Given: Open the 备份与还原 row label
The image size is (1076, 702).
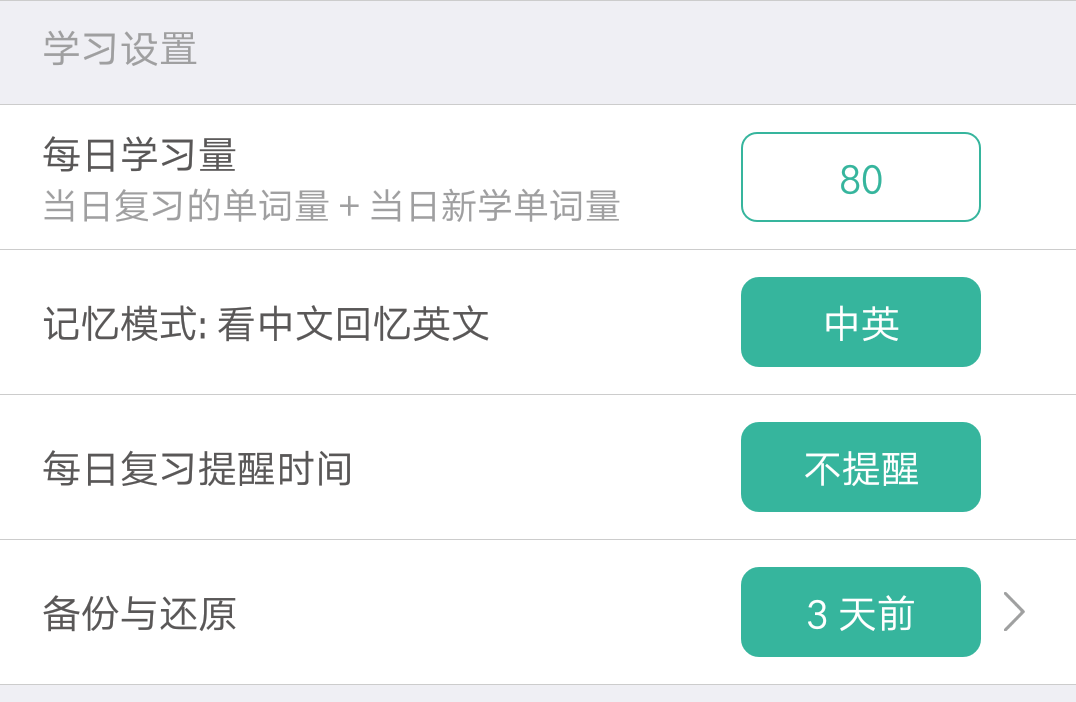Looking at the screenshot, I should point(140,613).
